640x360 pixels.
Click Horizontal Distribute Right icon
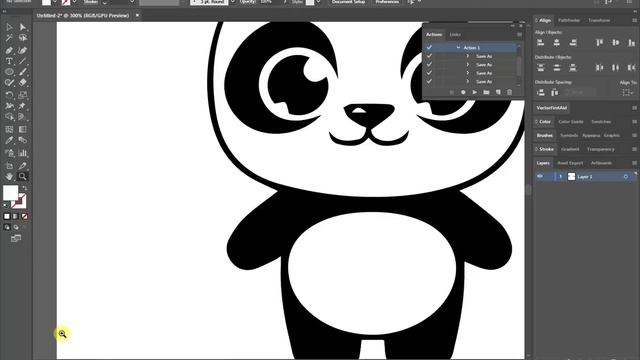click(631, 68)
